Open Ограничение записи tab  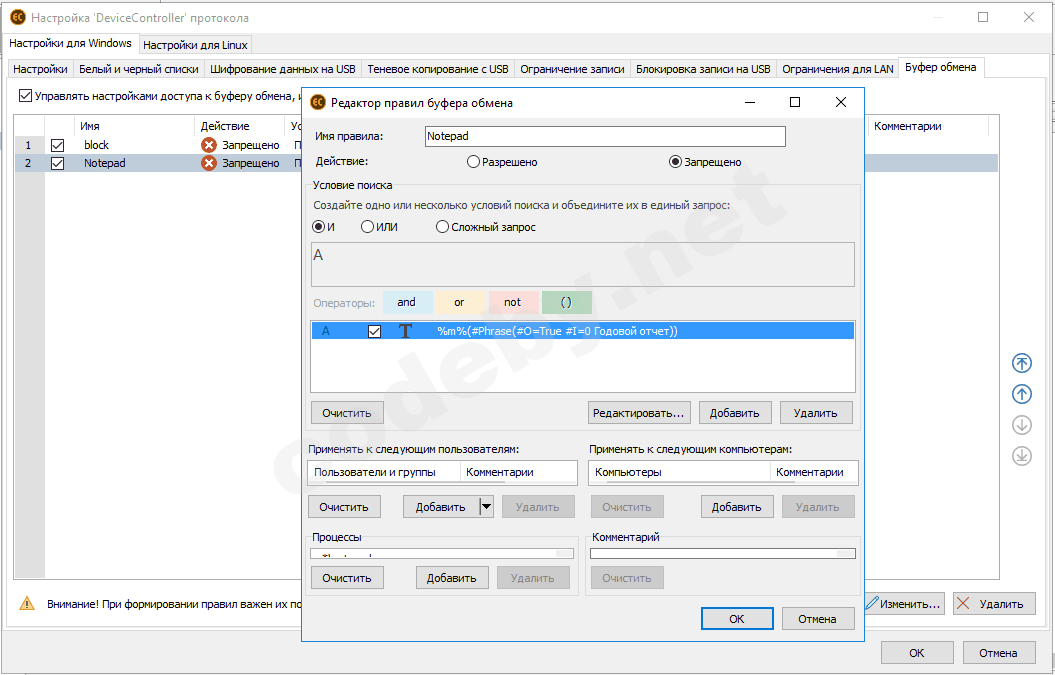pos(573,69)
